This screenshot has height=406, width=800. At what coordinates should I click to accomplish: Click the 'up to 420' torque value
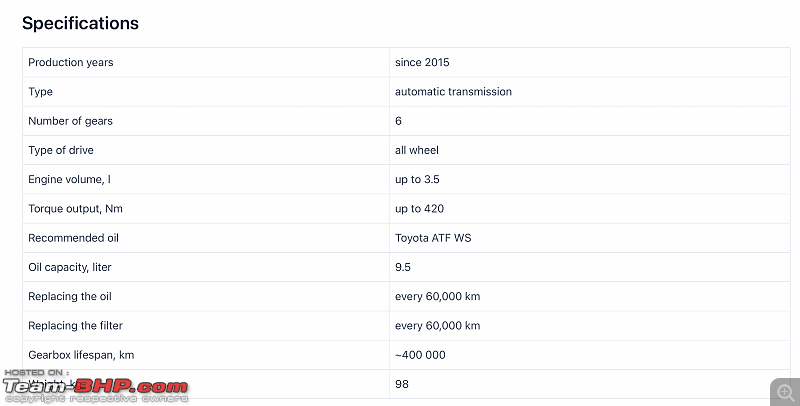(x=419, y=209)
